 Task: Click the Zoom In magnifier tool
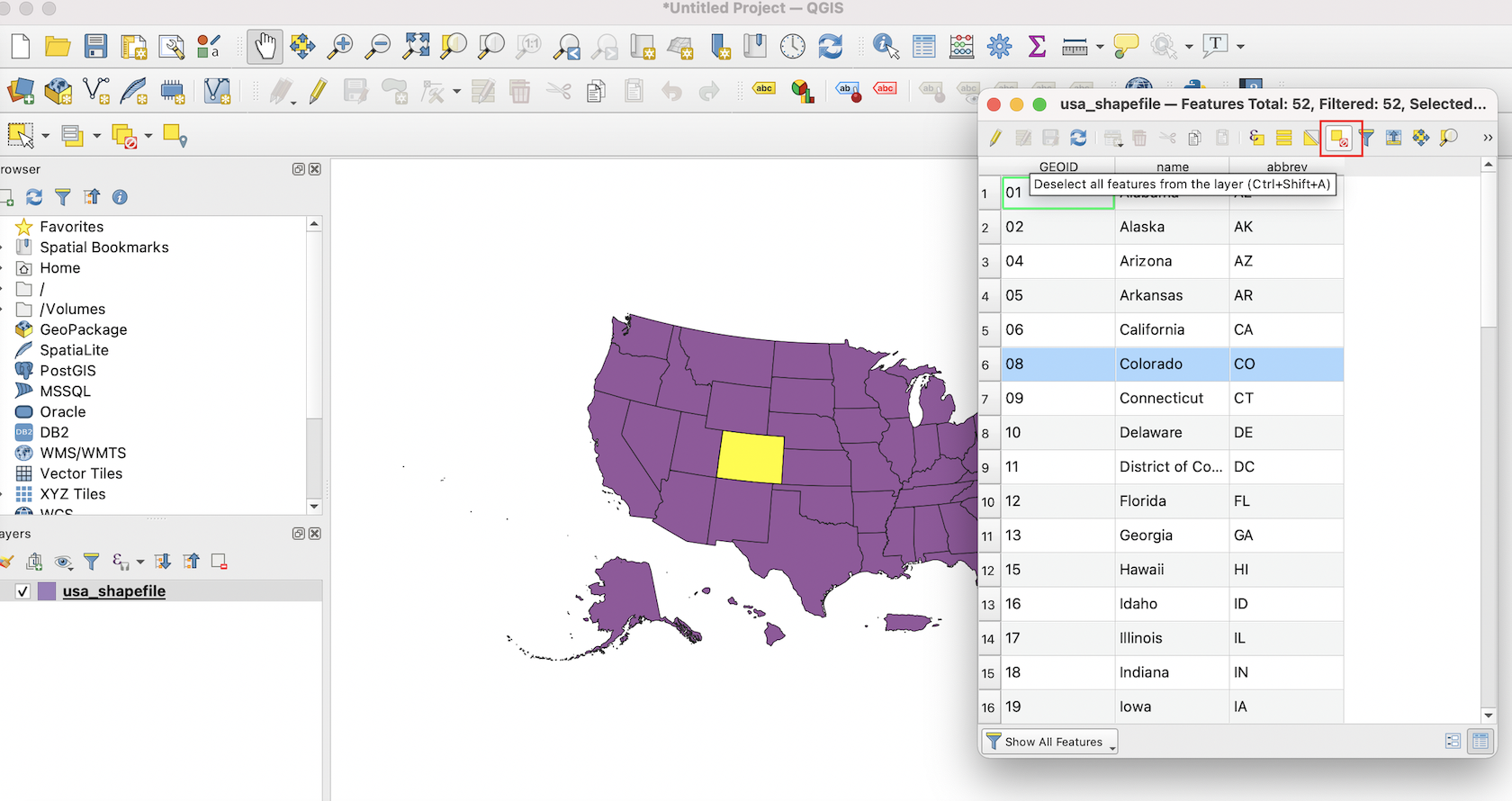pos(339,46)
